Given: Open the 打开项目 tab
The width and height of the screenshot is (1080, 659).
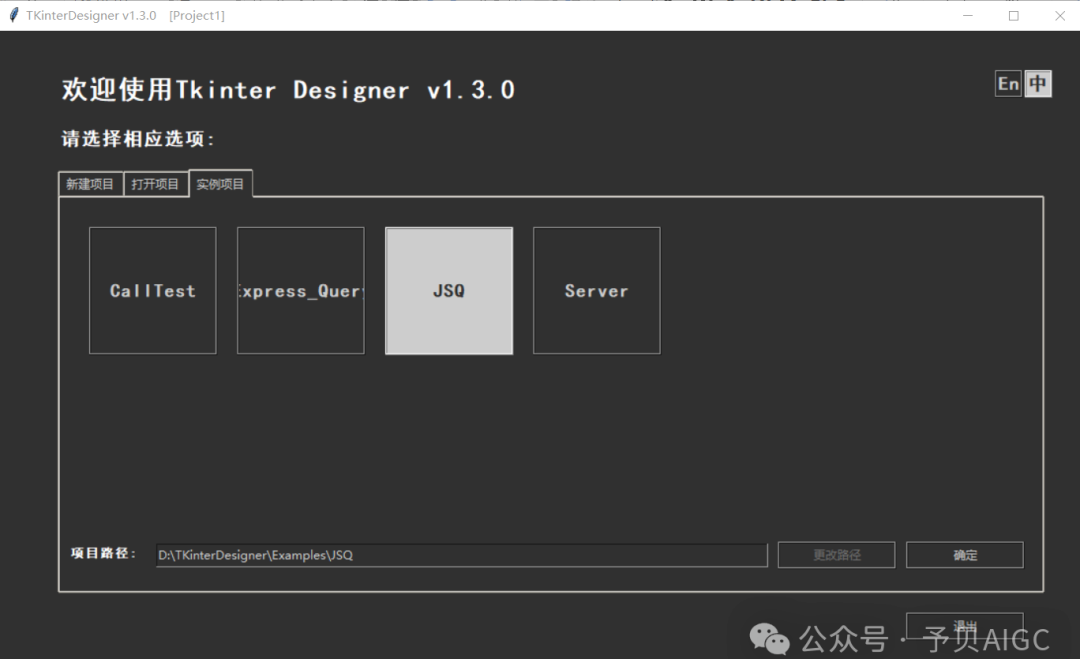Looking at the screenshot, I should click(x=156, y=184).
